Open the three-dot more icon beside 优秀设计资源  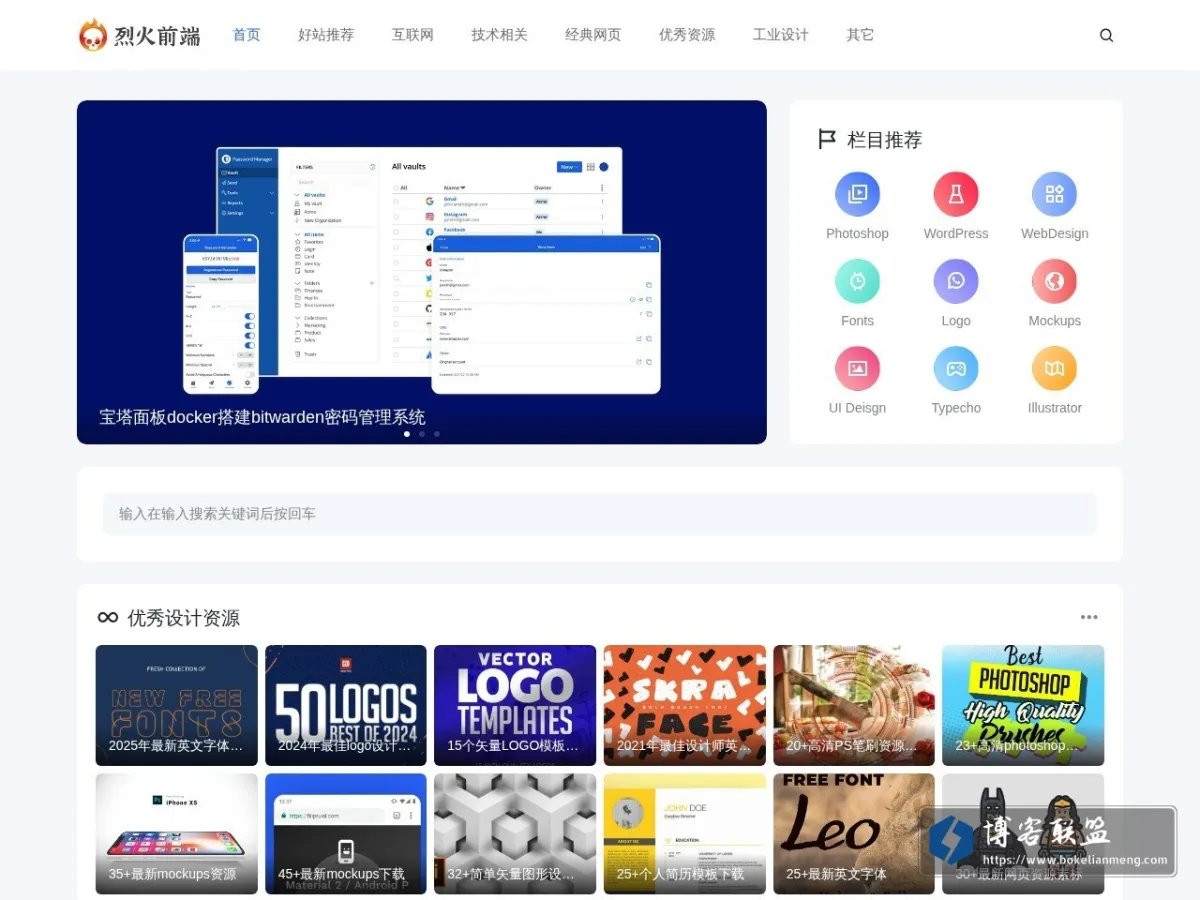point(1089,617)
